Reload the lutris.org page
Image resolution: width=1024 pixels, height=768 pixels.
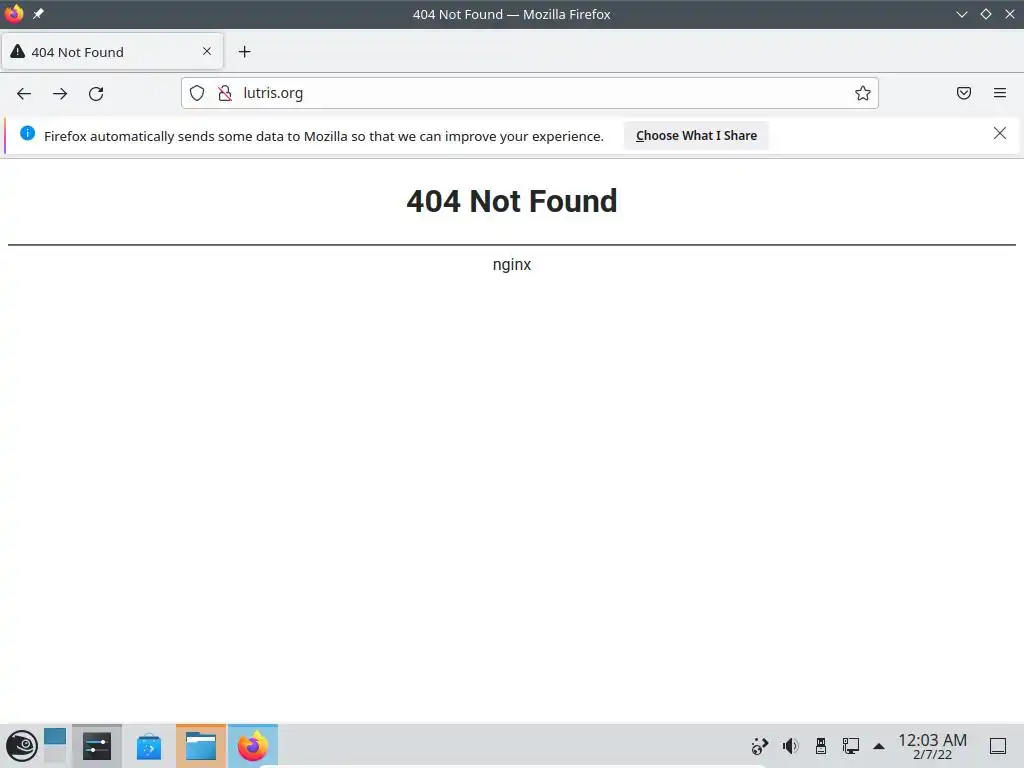(x=96, y=93)
